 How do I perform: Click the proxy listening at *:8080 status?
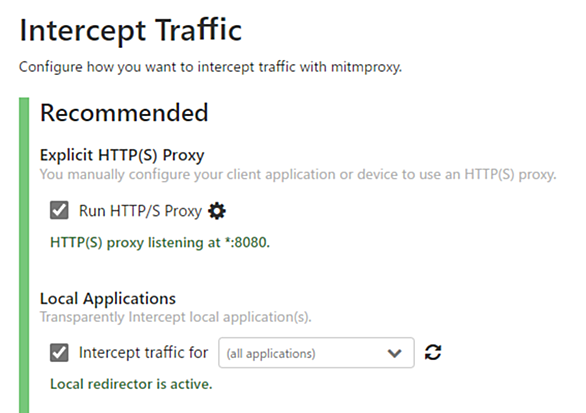click(x=160, y=243)
